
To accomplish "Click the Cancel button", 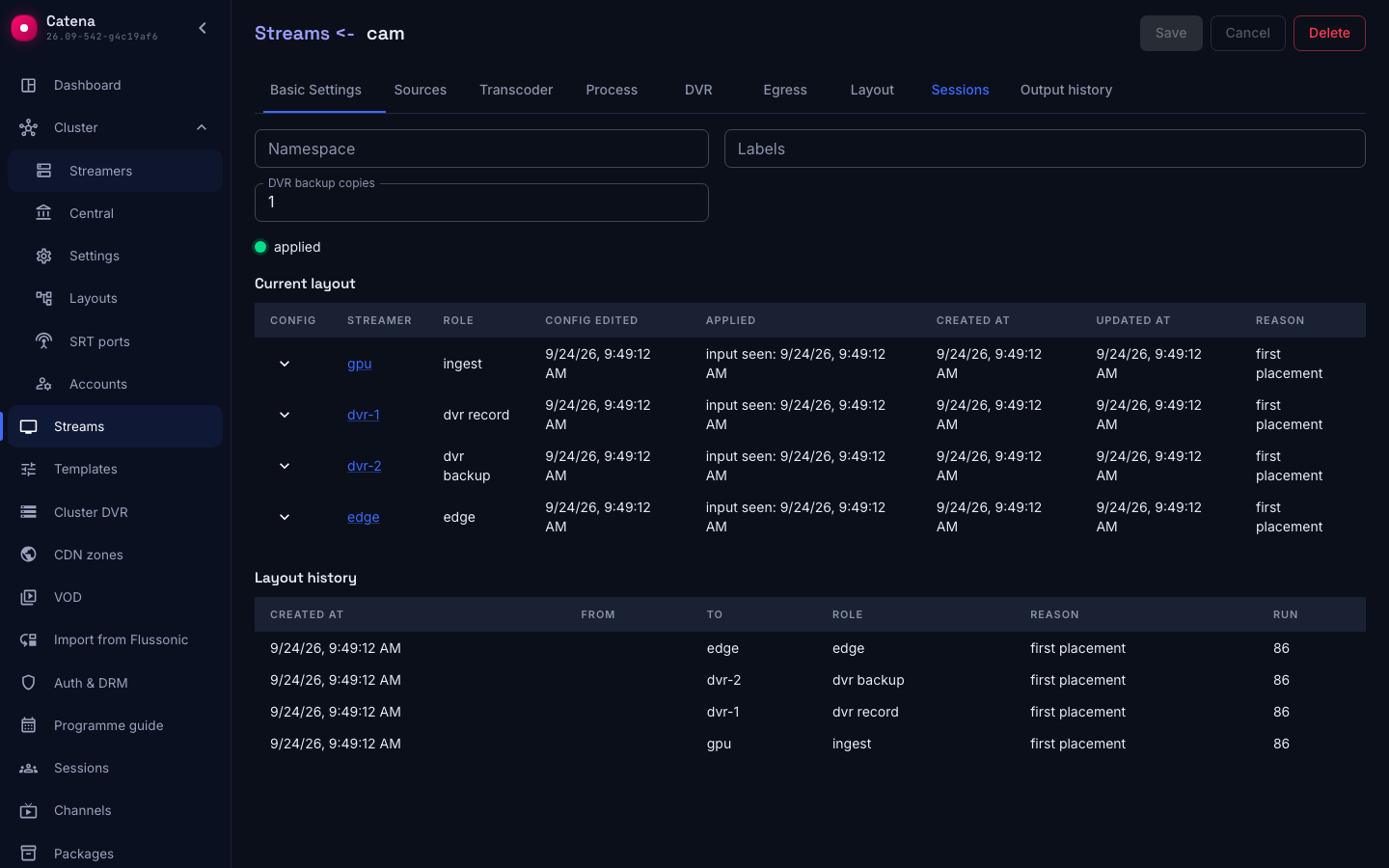I will pos(1247,33).
